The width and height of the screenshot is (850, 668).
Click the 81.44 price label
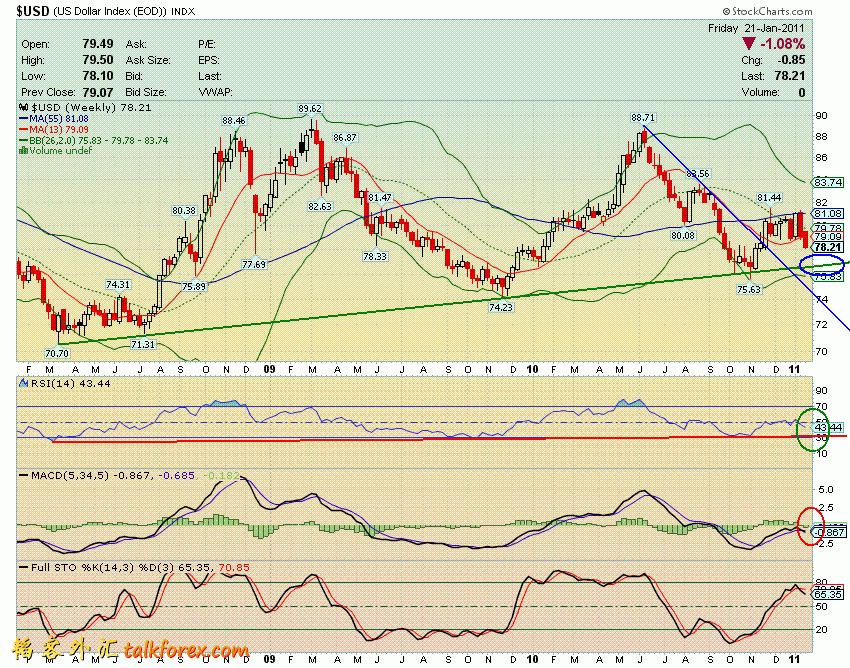pos(769,198)
